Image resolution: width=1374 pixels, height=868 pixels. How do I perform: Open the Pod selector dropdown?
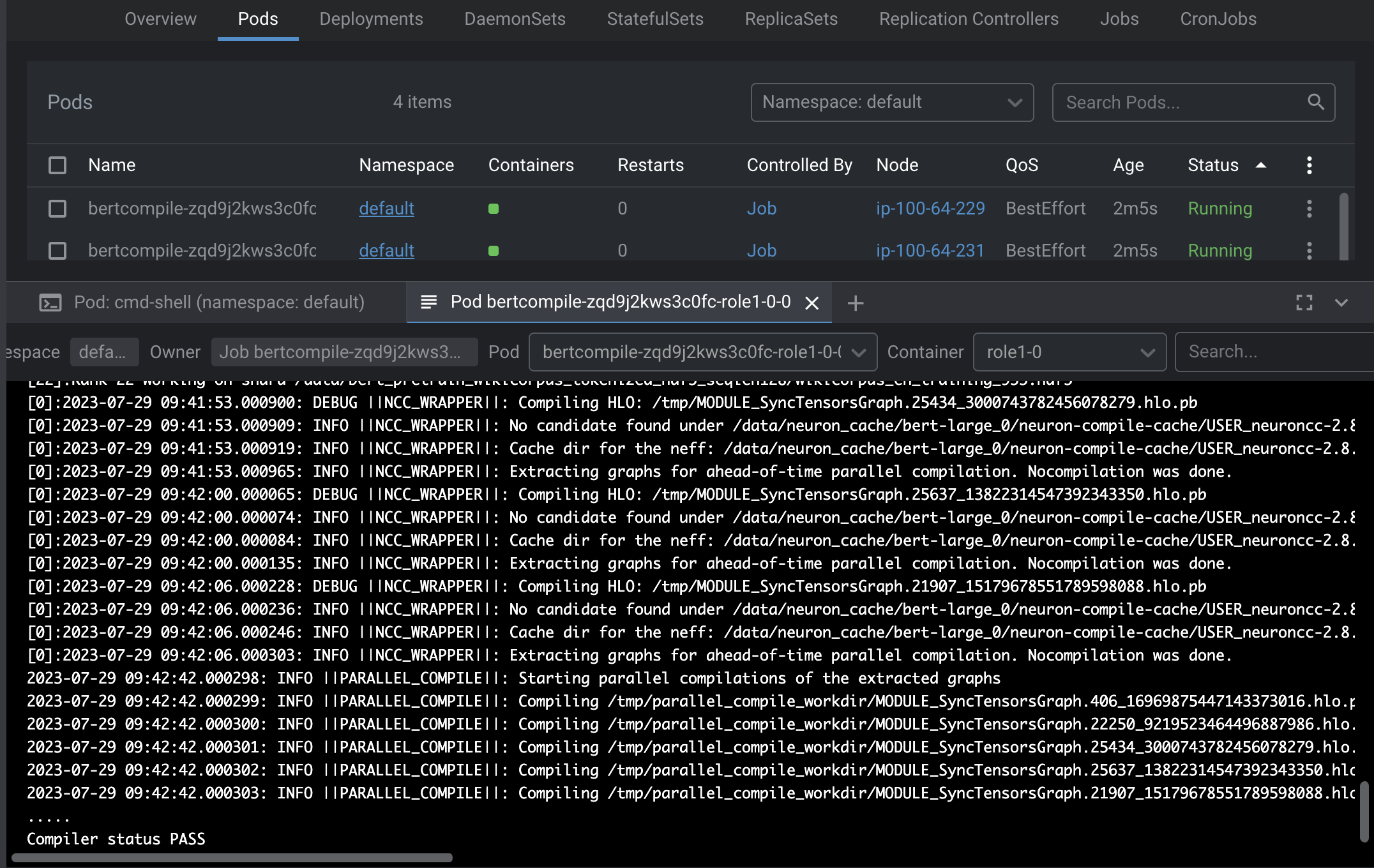703,352
